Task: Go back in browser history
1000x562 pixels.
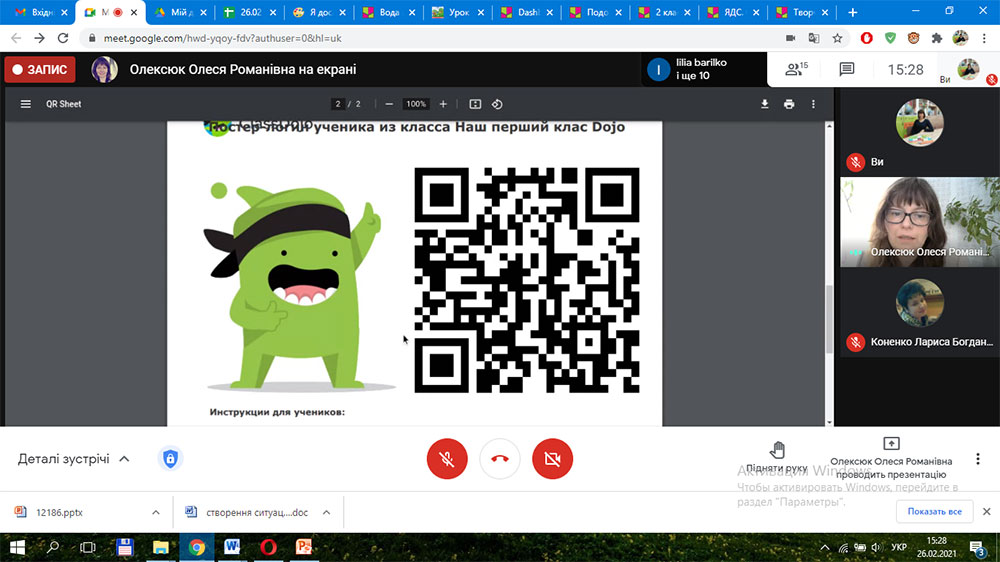Action: point(16,38)
